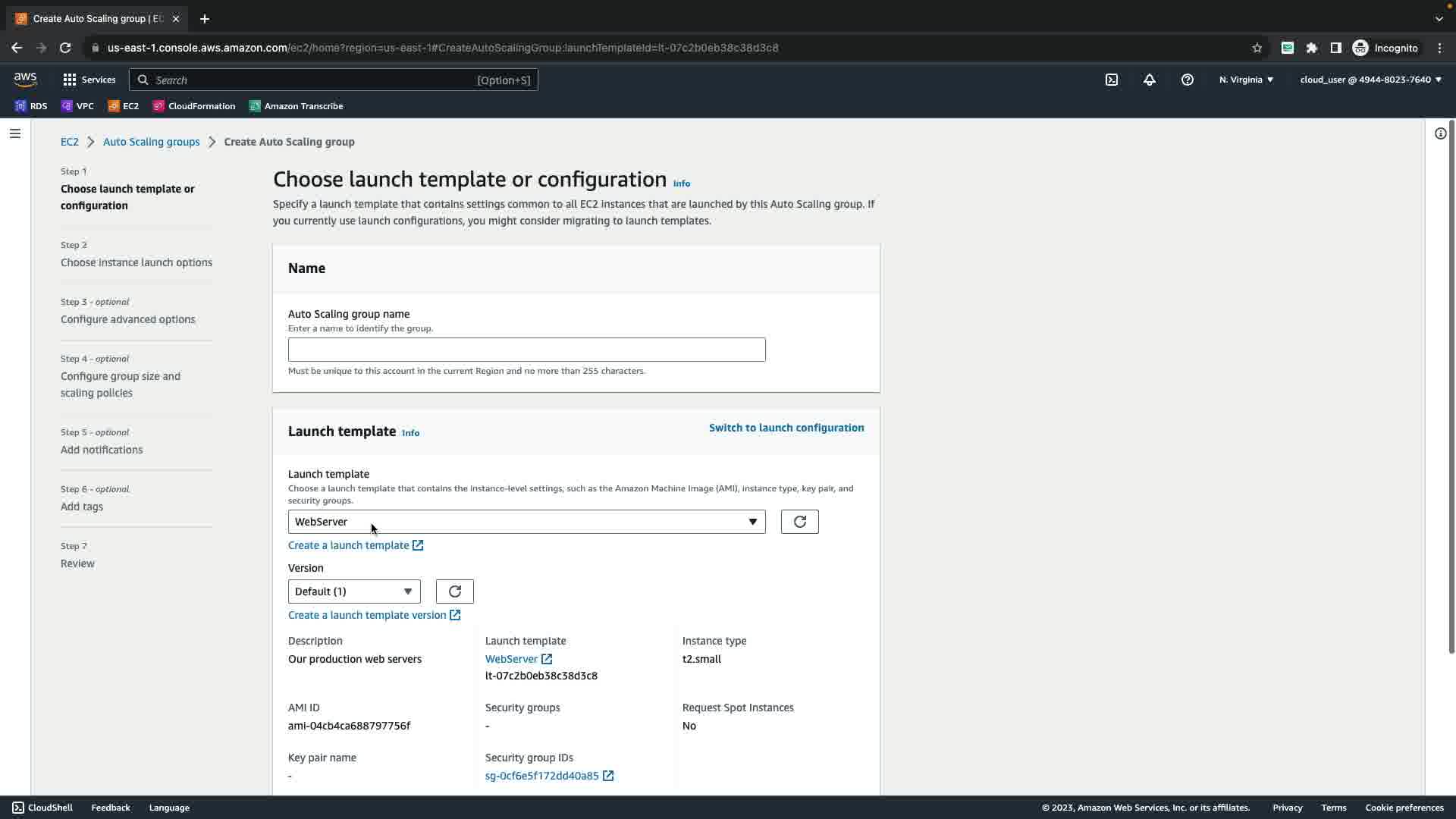Bookmark this page with the star icon

pyautogui.click(x=1257, y=48)
